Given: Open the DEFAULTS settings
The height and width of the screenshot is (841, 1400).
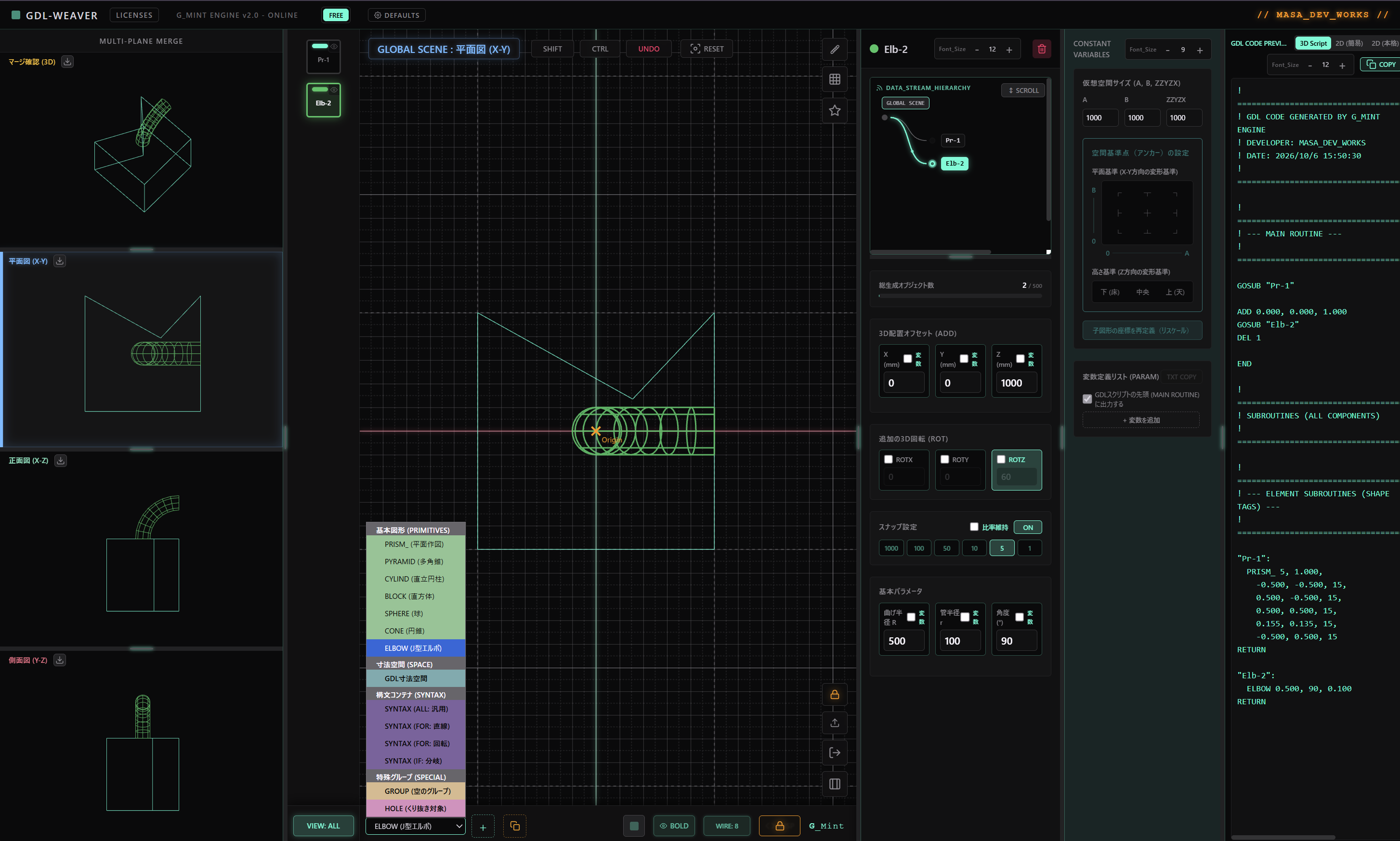Looking at the screenshot, I should pos(397,15).
